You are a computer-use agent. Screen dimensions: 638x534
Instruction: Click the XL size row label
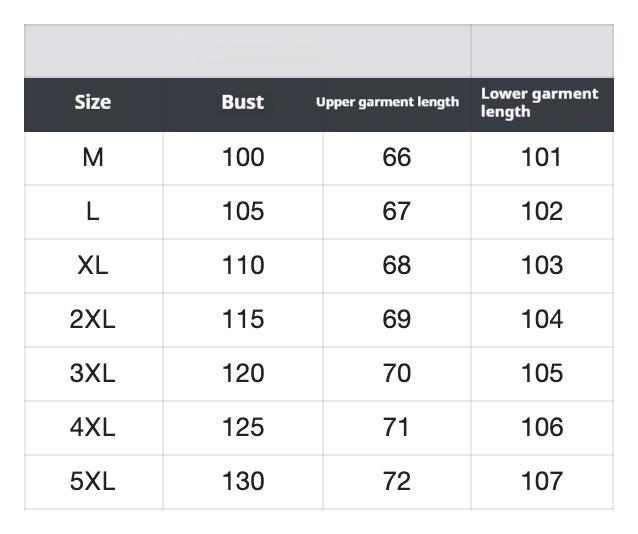(93, 265)
